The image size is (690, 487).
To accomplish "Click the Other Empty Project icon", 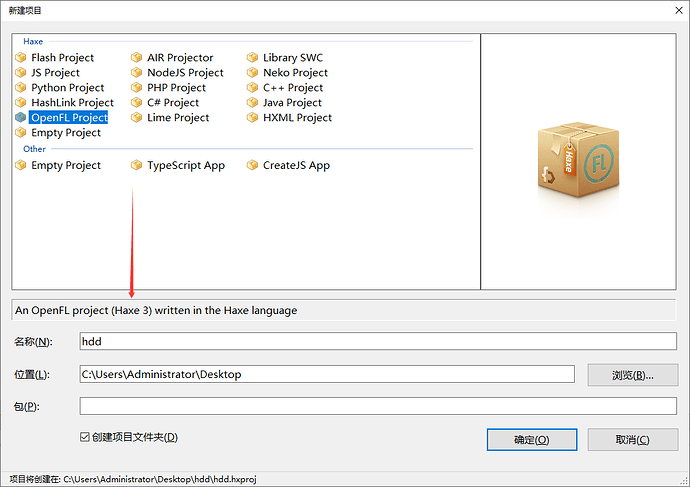I will (21, 165).
